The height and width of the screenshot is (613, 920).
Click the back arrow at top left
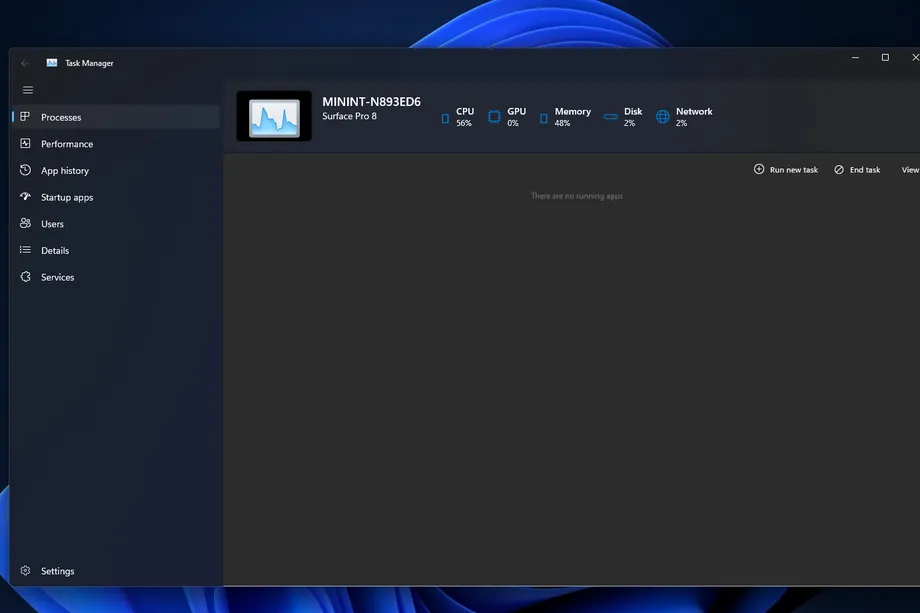pyautogui.click(x=24, y=62)
